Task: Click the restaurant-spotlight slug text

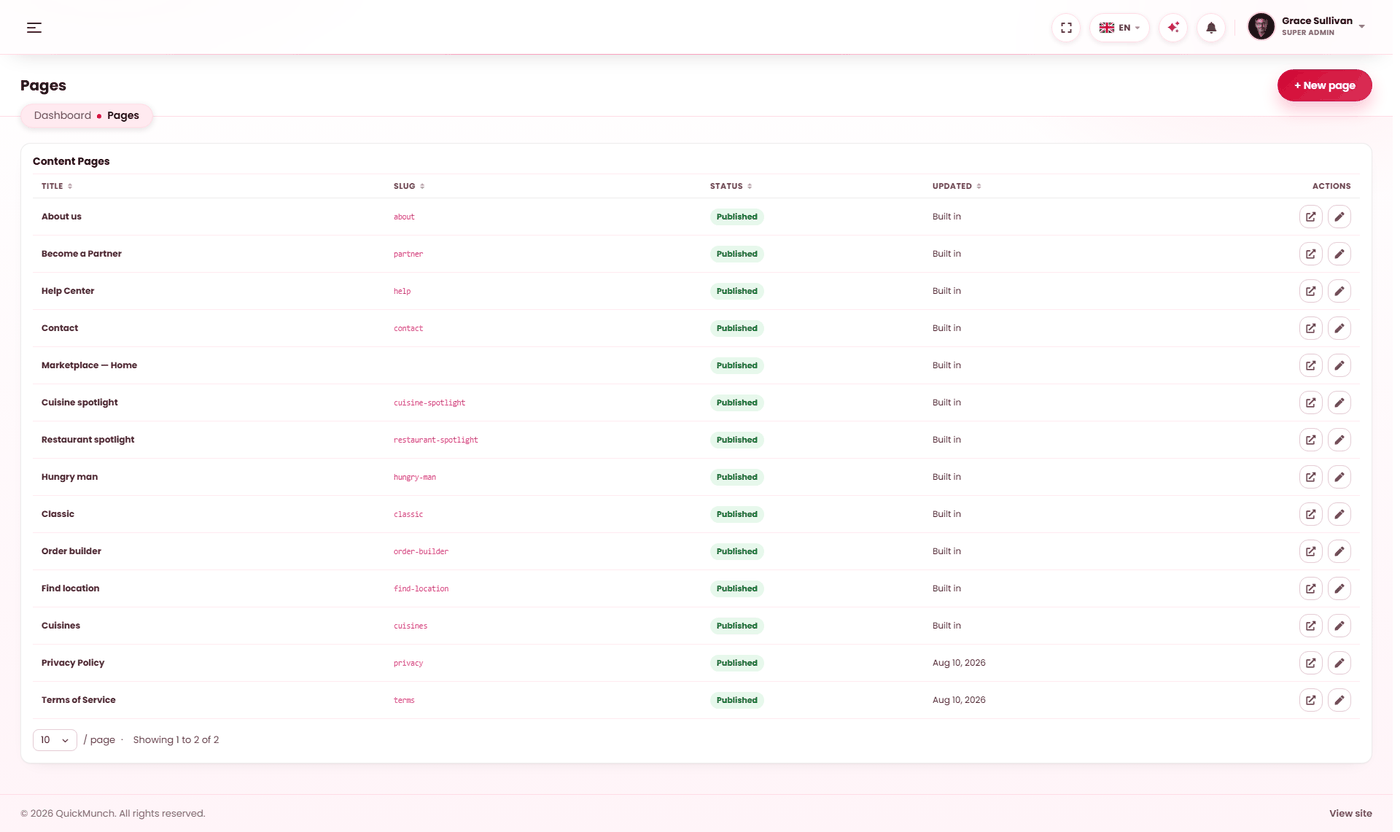Action: (436, 440)
